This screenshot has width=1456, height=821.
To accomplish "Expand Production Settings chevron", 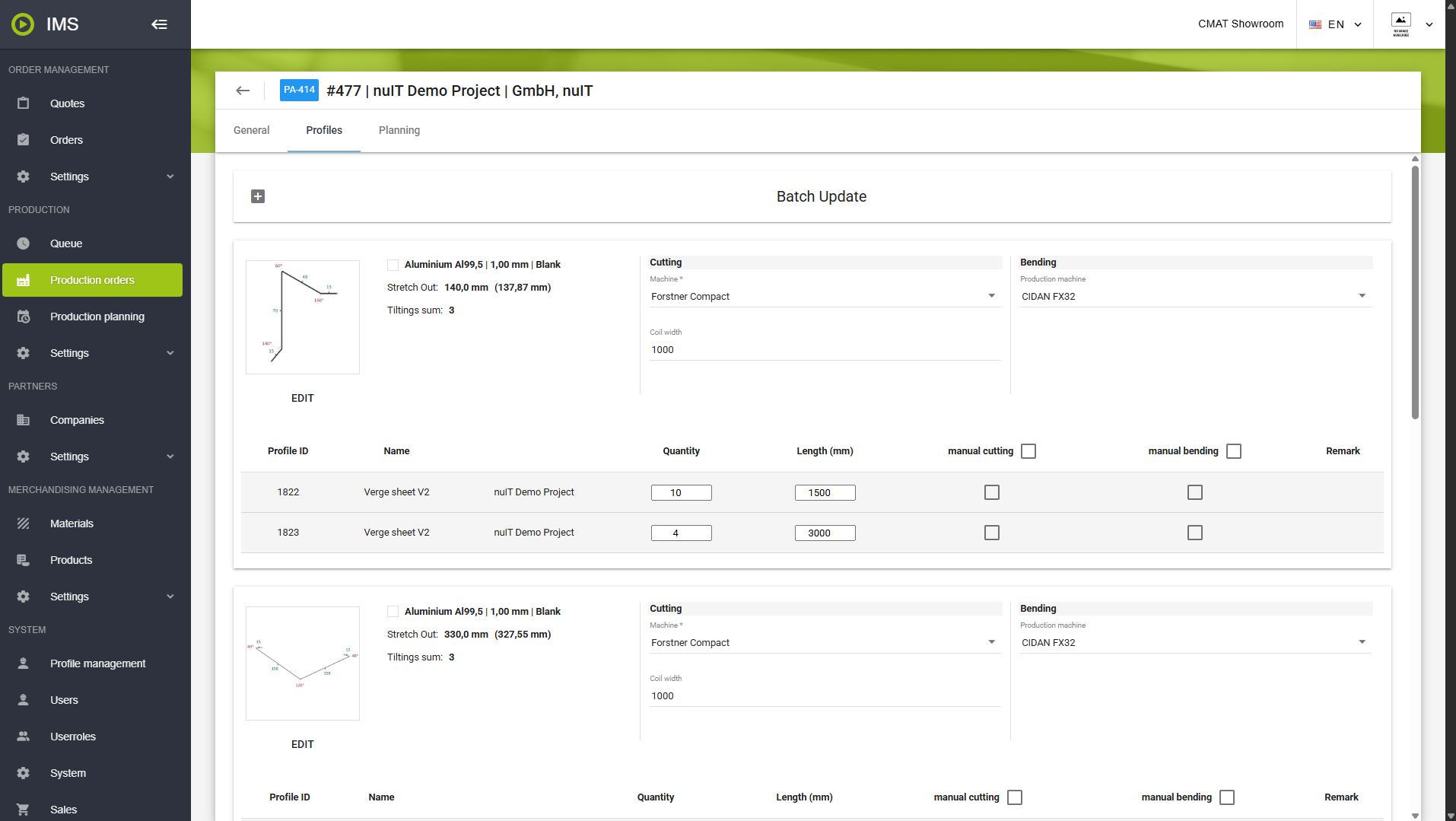I will click(170, 353).
